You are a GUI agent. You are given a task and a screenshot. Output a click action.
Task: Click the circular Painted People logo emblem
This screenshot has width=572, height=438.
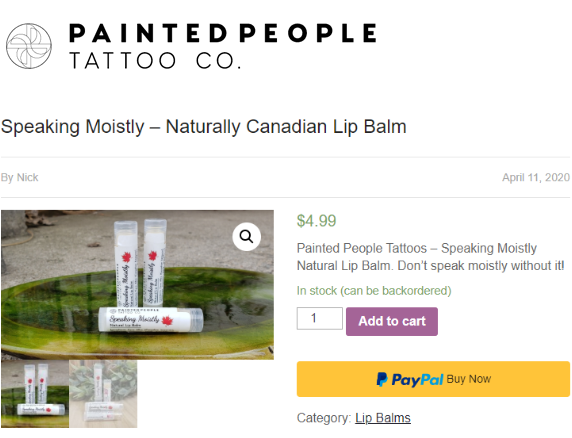29,46
